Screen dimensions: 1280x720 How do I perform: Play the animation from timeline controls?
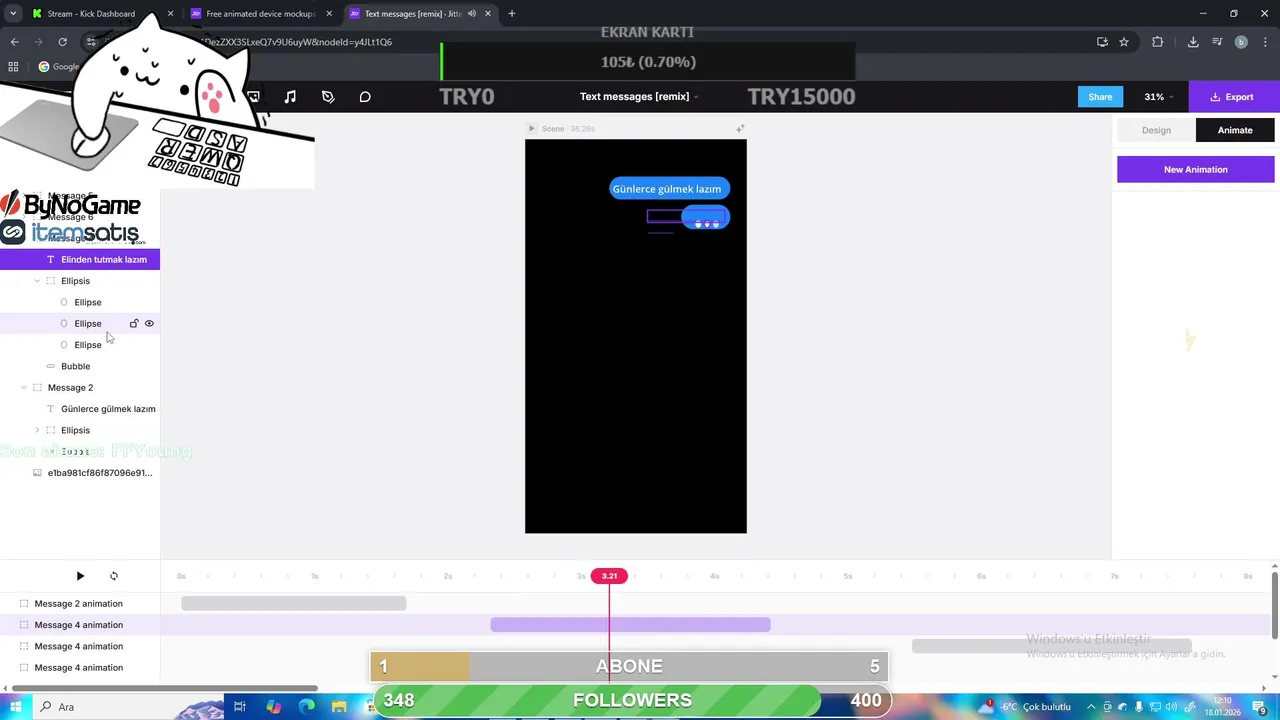pos(80,576)
